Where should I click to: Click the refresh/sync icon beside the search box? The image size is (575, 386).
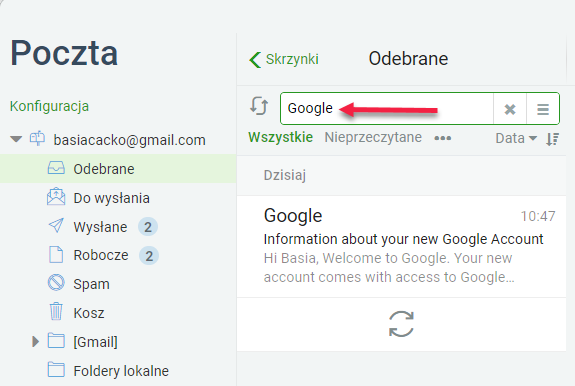[259, 106]
